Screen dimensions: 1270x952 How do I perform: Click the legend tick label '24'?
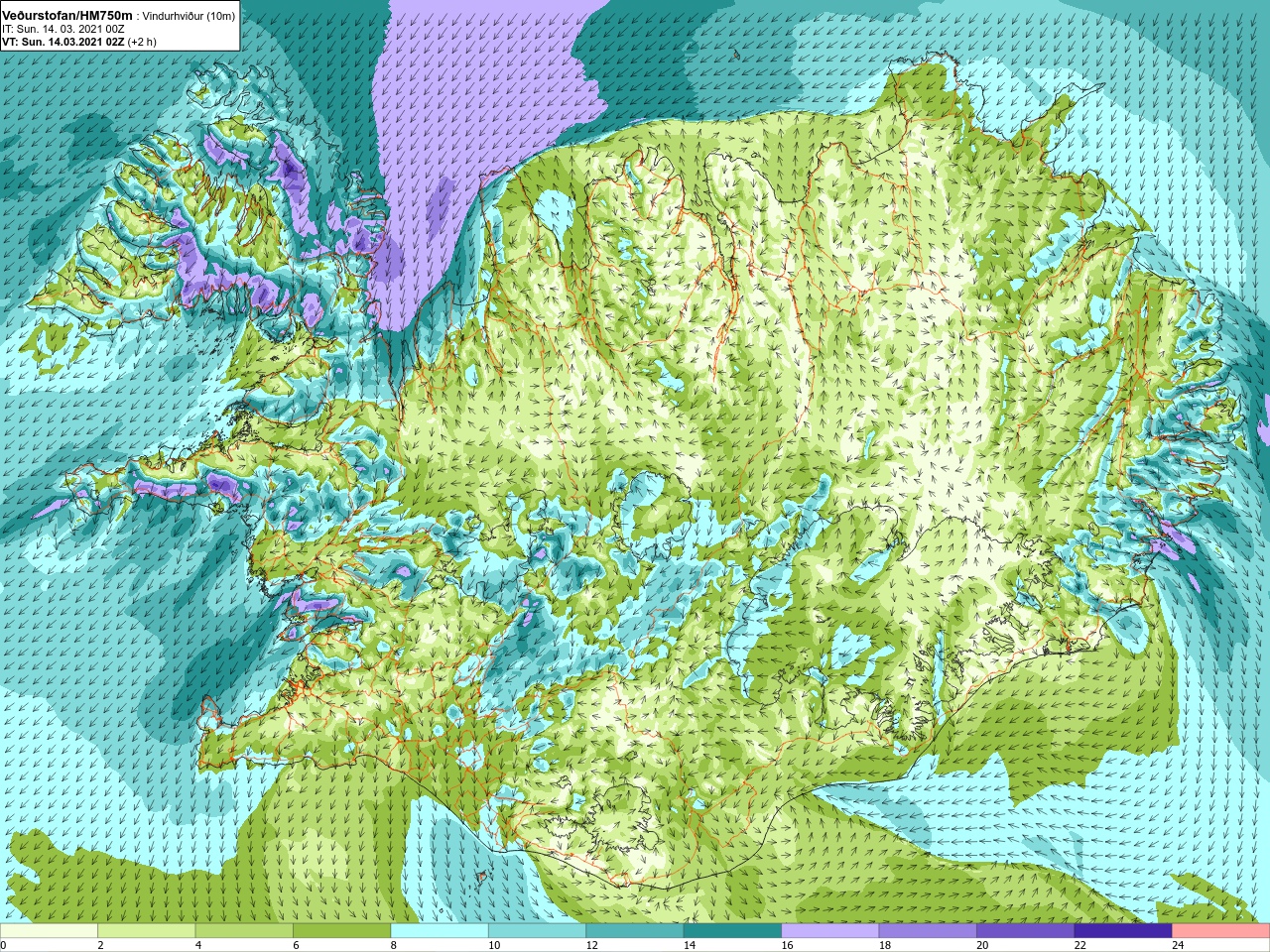pos(1177,945)
